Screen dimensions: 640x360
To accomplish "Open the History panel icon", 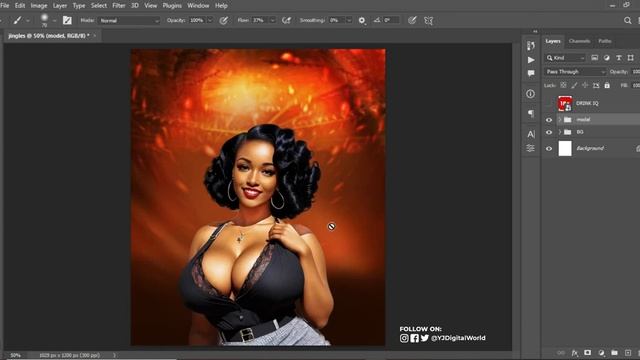I will [531, 46].
